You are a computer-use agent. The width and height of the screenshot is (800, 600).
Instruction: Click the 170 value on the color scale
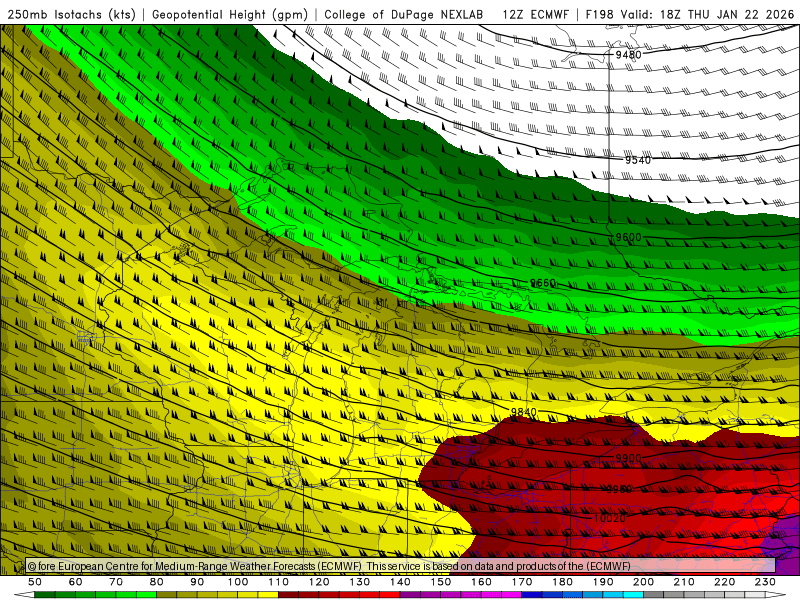click(x=522, y=582)
